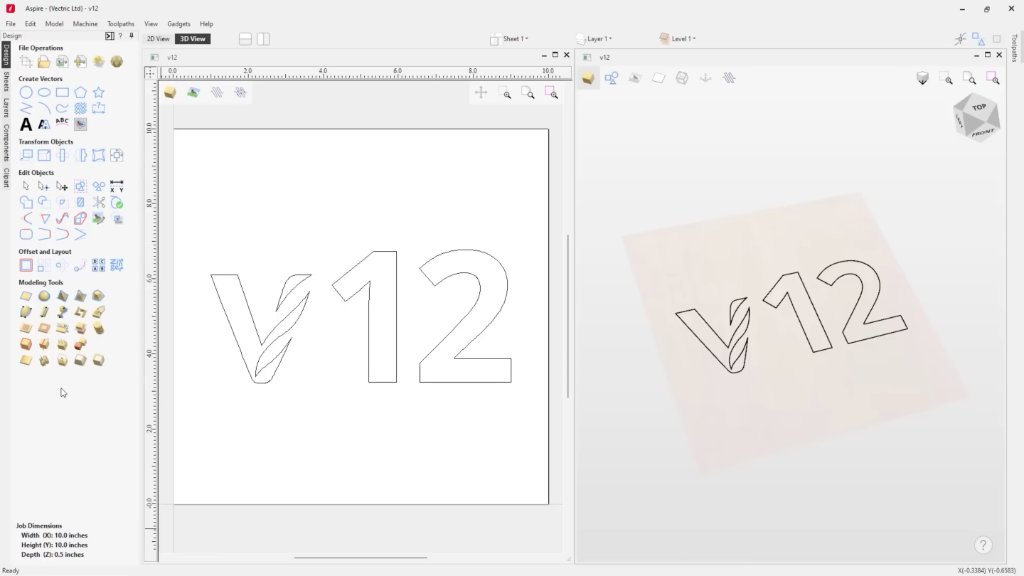The width and height of the screenshot is (1024, 576).
Task: Expand the Layer 1 dropdown
Action: (597, 39)
